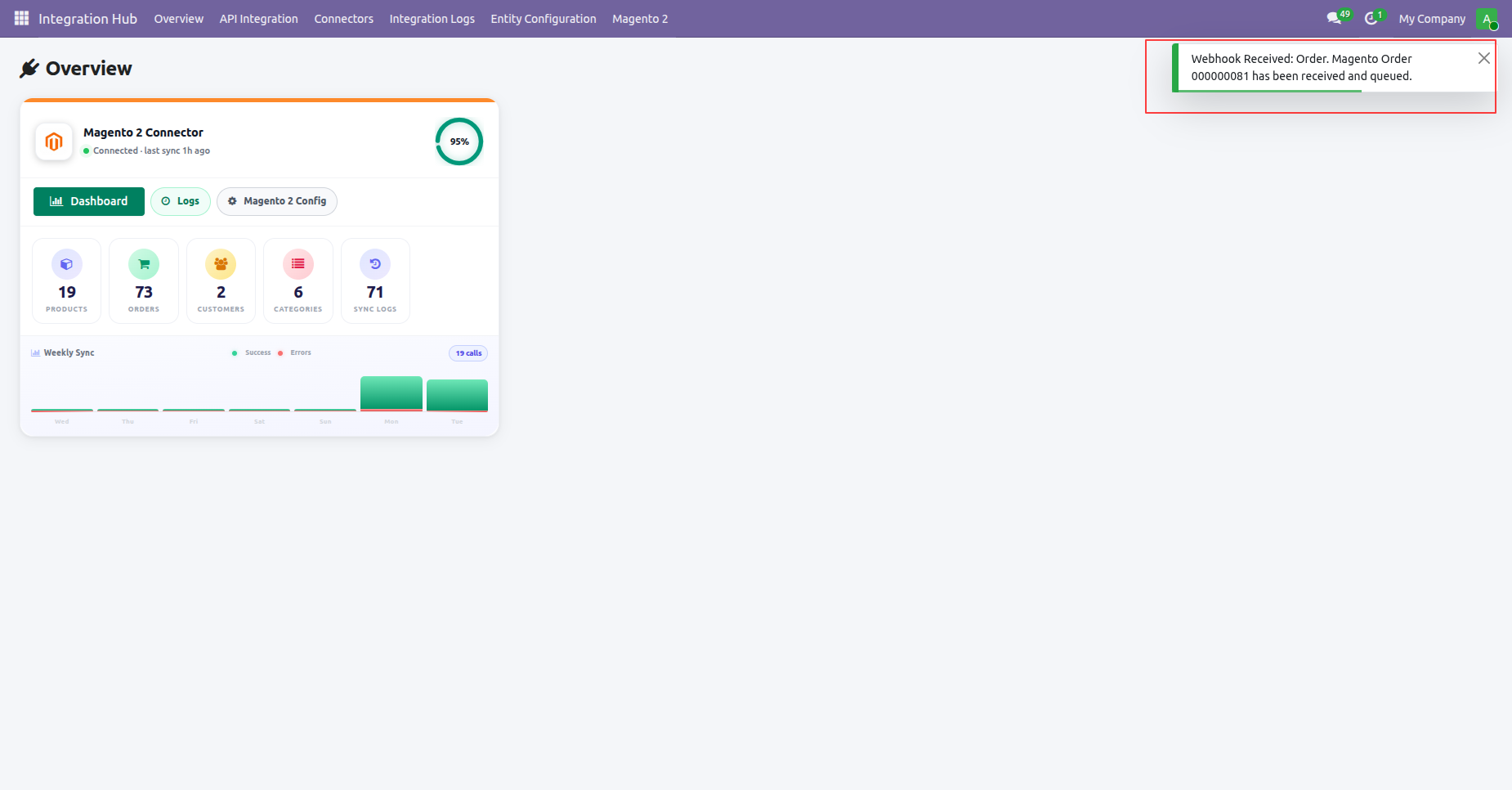
Task: Click the Magento 2 Connector title
Action: tap(143, 132)
